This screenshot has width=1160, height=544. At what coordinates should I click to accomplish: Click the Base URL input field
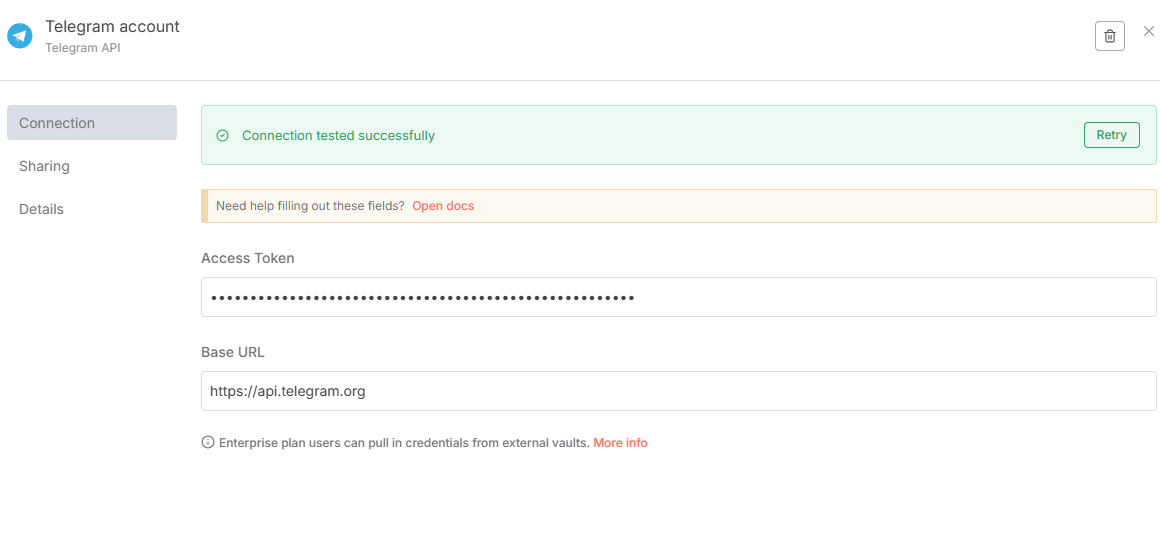[x=678, y=391]
